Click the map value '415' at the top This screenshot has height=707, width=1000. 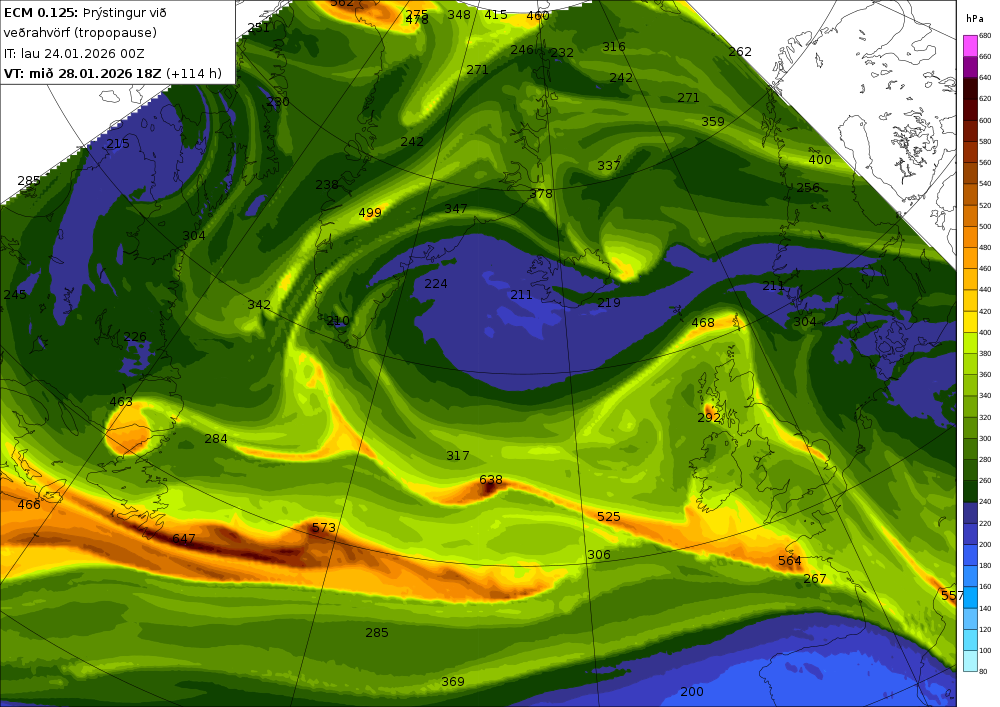[x=496, y=15]
